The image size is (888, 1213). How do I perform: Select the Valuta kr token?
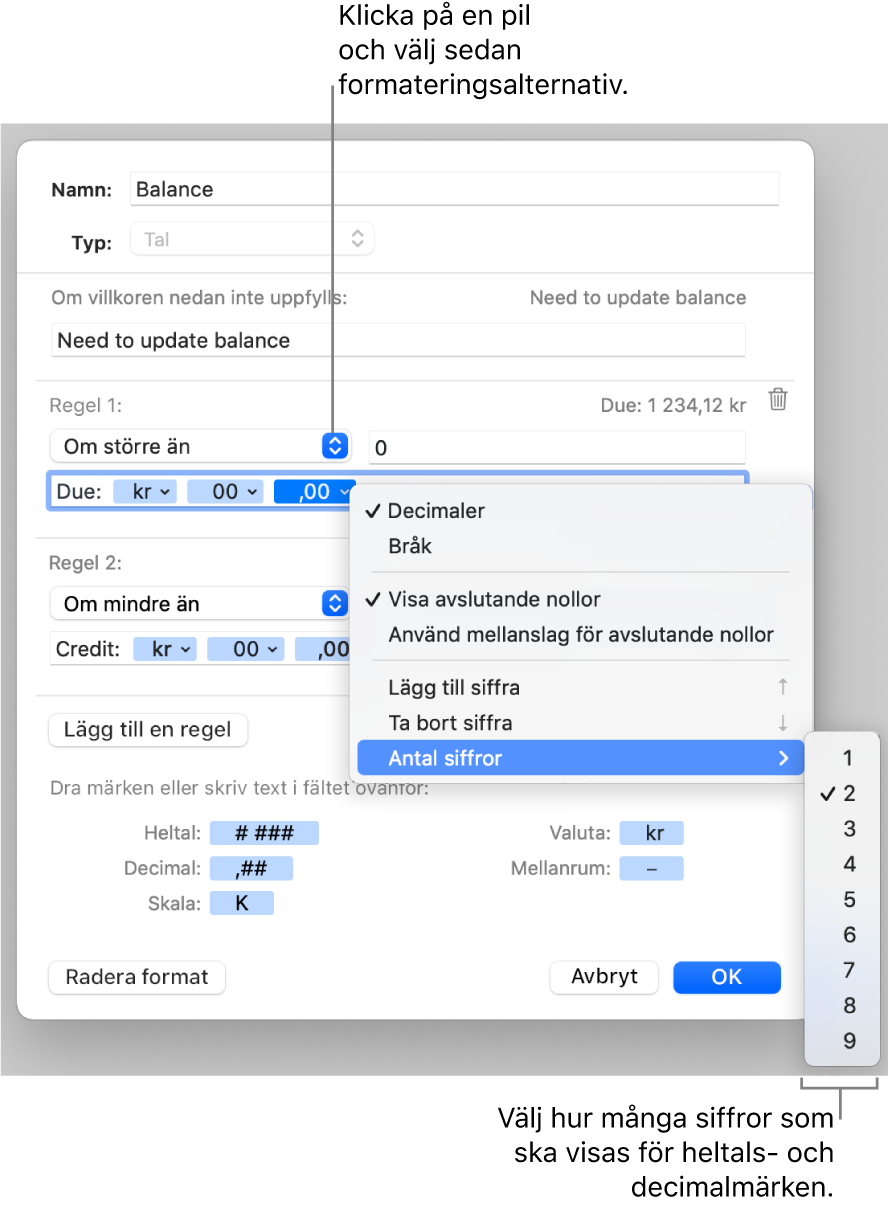650,833
